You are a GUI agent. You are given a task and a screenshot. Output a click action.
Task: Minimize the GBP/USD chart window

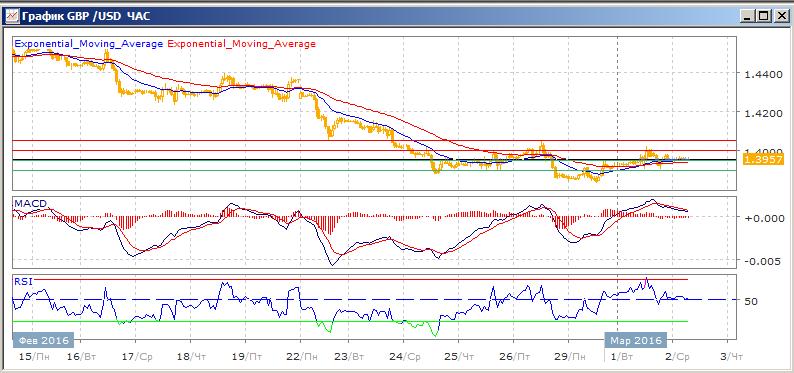tap(748, 16)
